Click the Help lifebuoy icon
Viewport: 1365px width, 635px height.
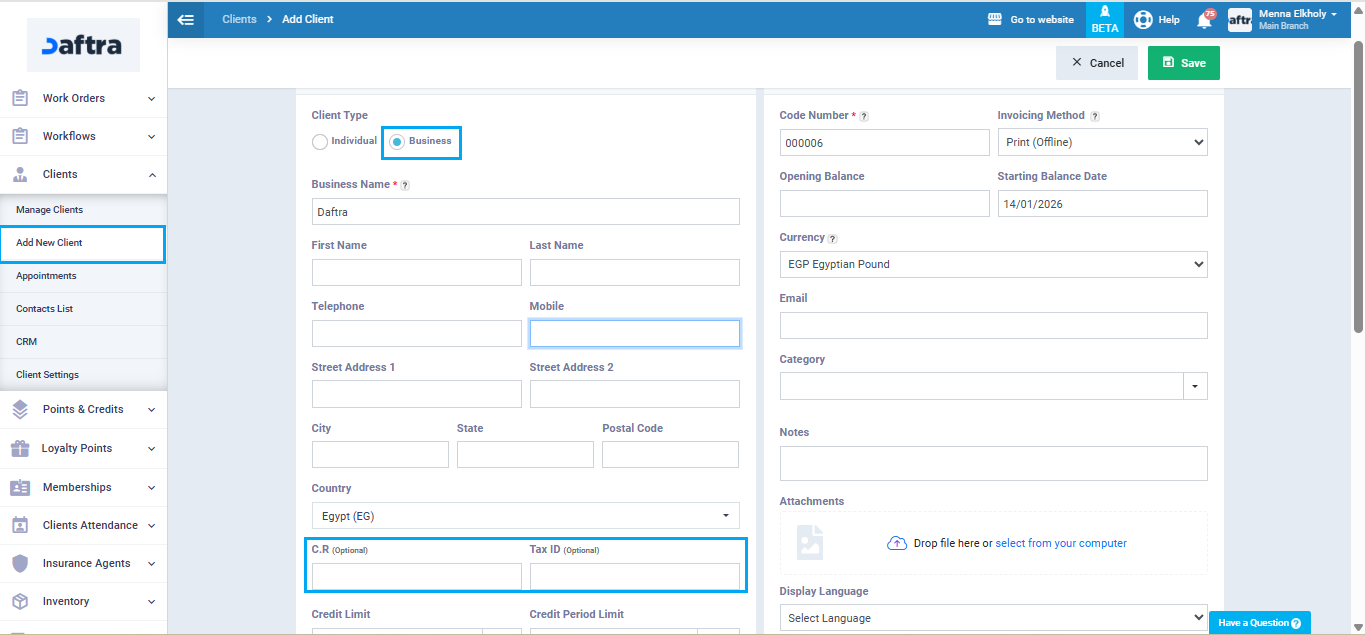tap(1143, 20)
